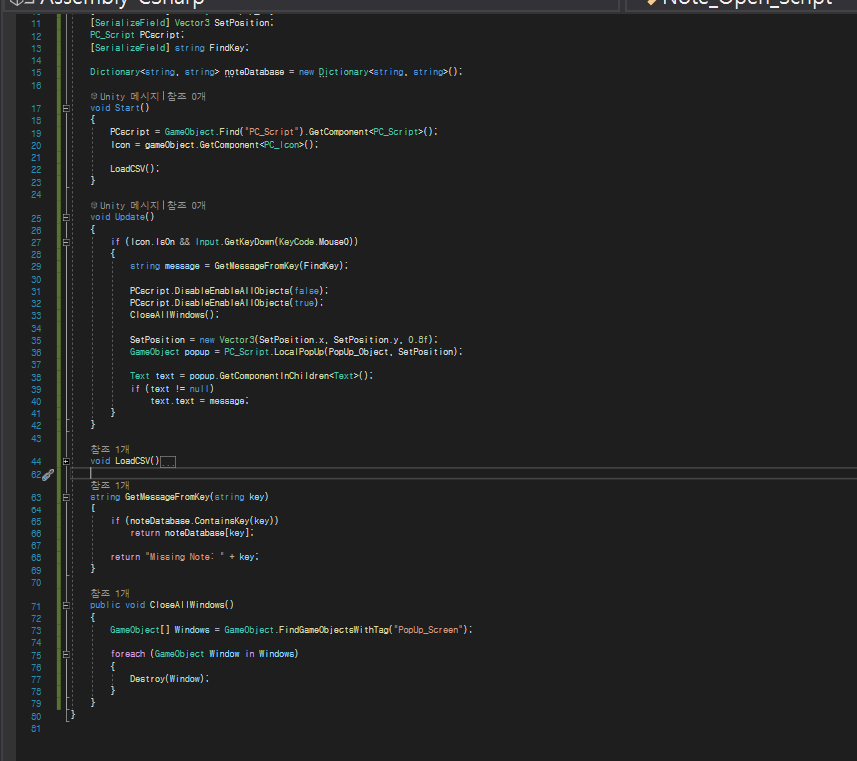Viewport: 857px width, 761px height.
Task: Open 'Unity 메시지' CodeLens above Start()
Action: pos(129,96)
